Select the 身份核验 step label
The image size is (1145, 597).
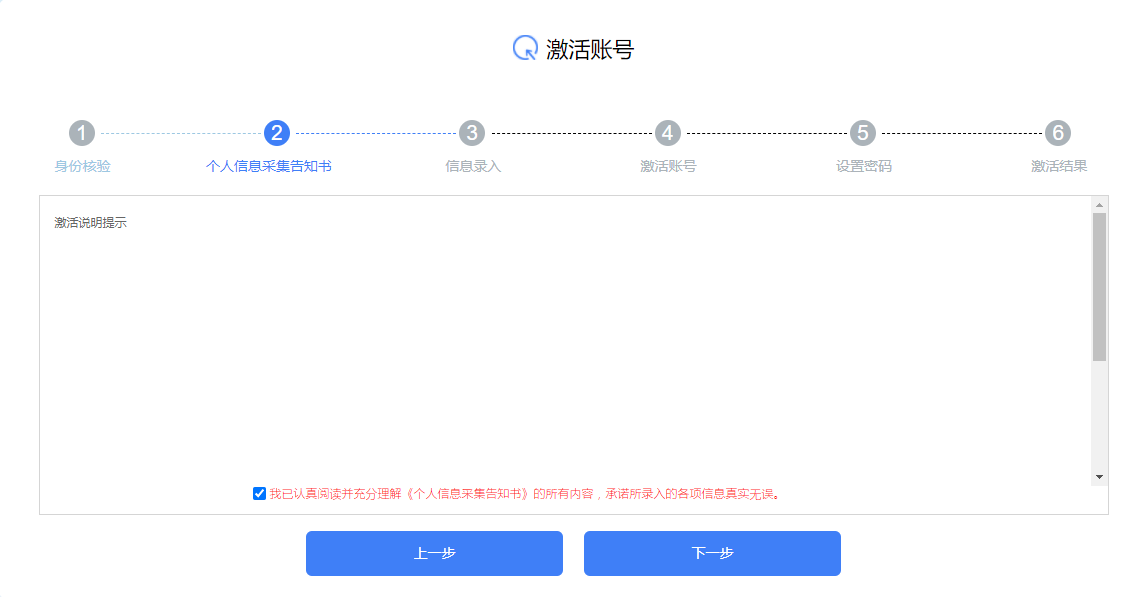[x=83, y=166]
